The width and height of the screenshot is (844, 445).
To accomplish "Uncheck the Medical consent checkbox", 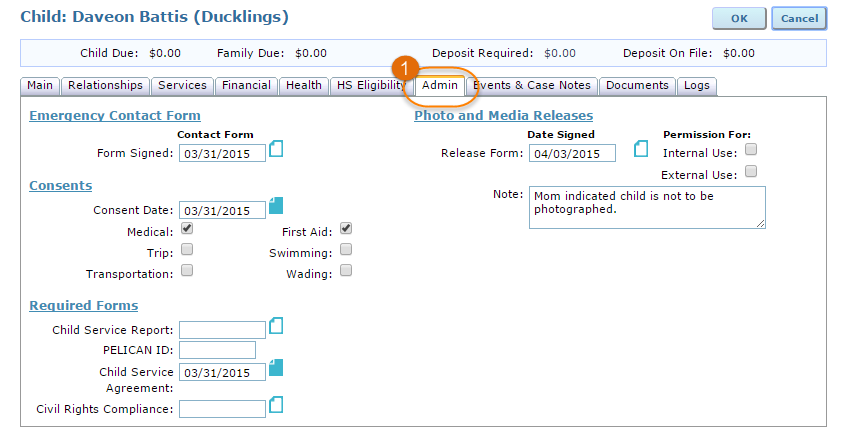I will coord(187,229).
